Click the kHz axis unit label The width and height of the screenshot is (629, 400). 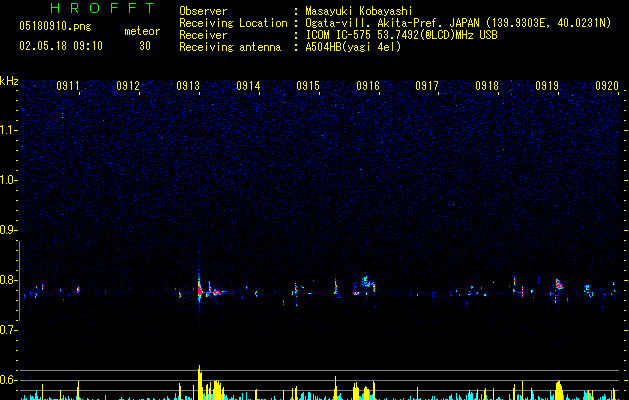(x=9, y=81)
